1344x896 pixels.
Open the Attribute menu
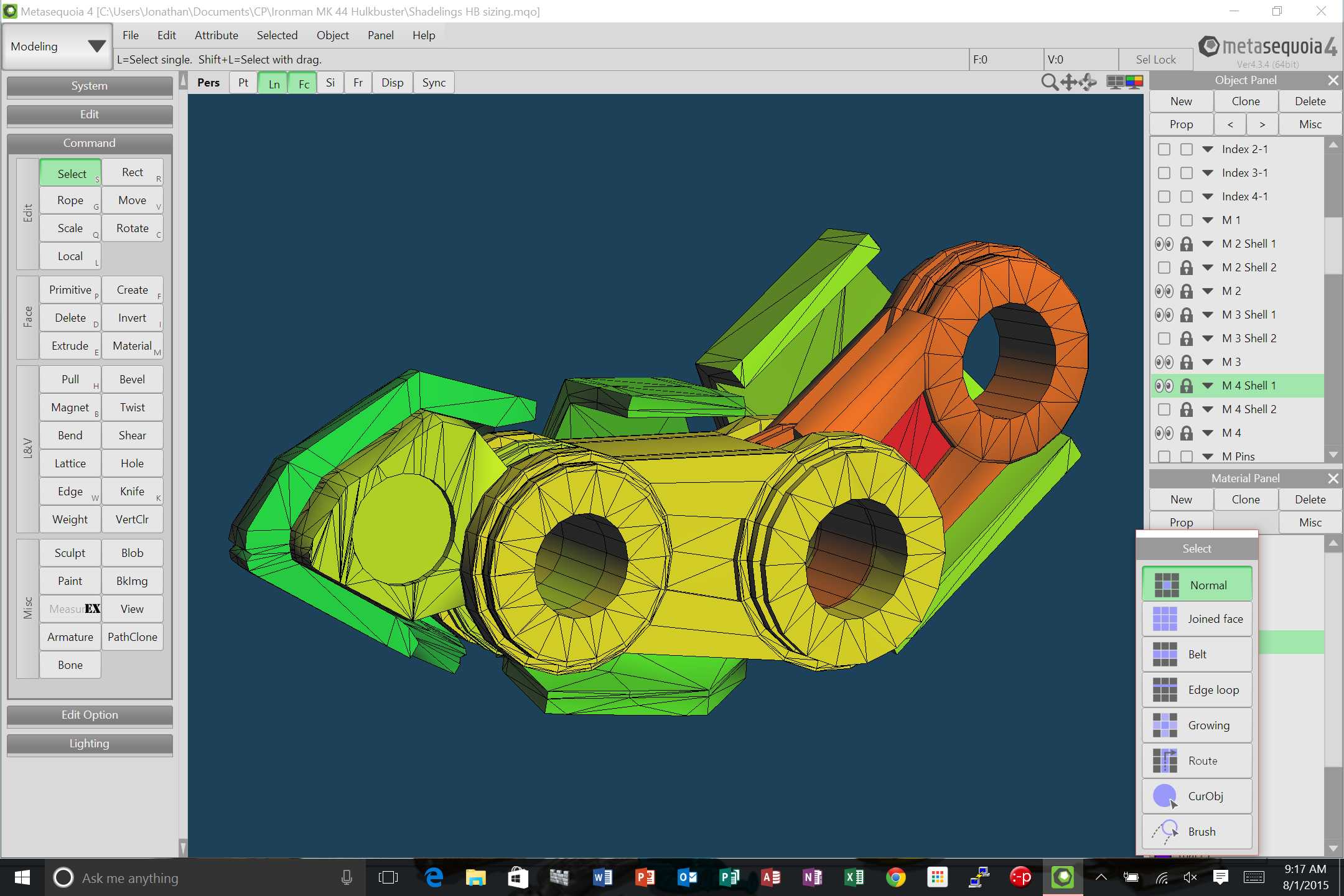pos(217,35)
